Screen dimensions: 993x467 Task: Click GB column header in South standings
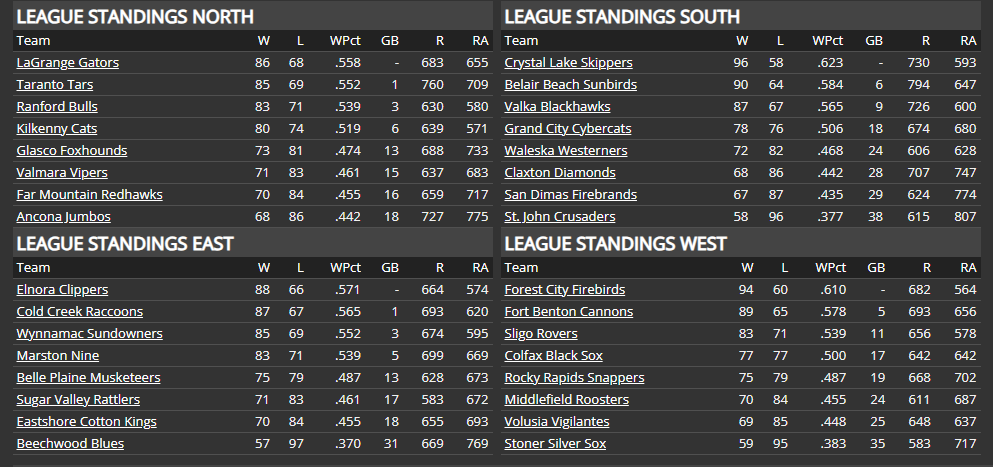pyautogui.click(x=873, y=41)
